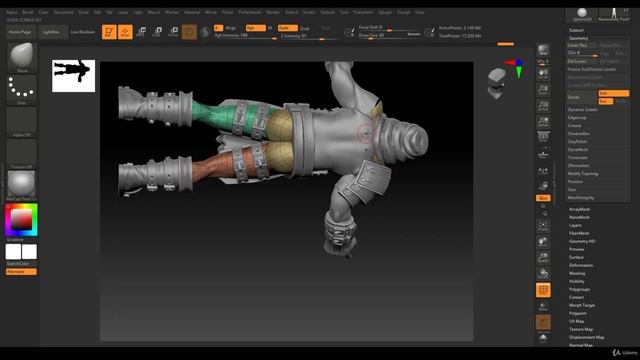Viewport: 640px width, 360px height.
Task: Click the Move view icon in right shelf
Action: tap(543, 242)
